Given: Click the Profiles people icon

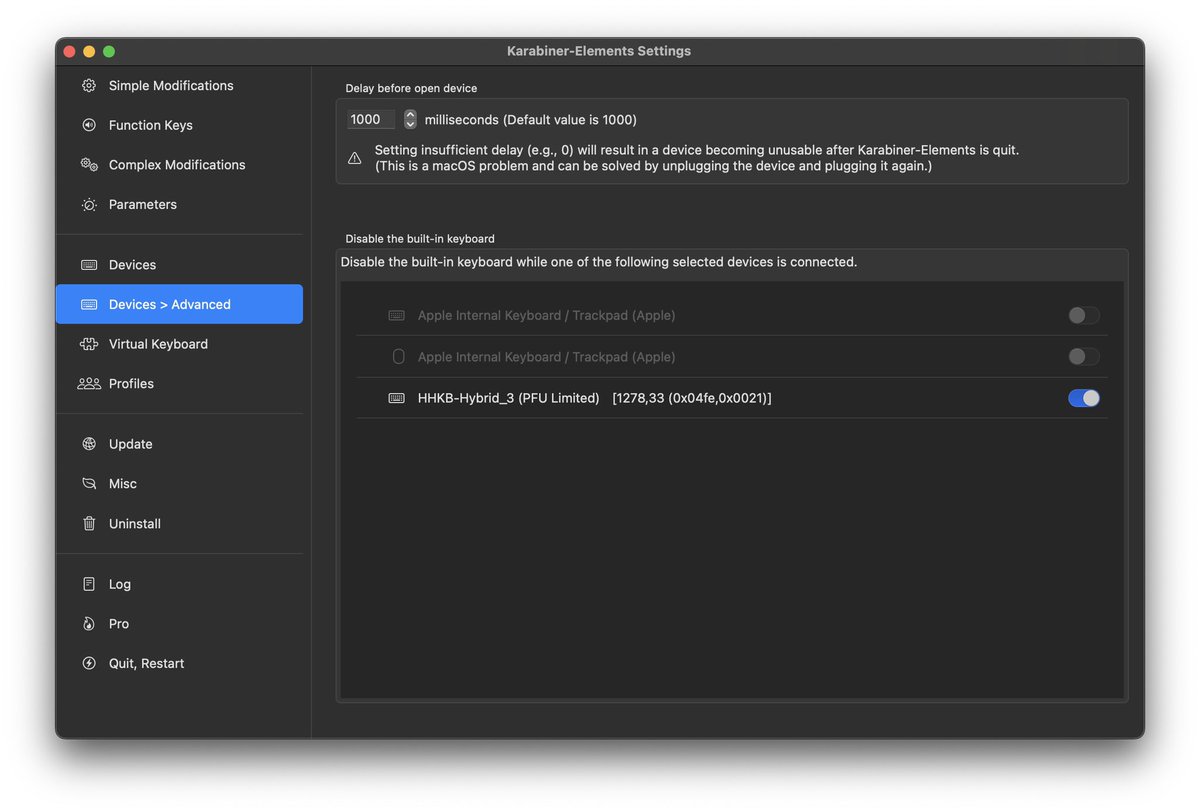Looking at the screenshot, I should pos(89,384).
